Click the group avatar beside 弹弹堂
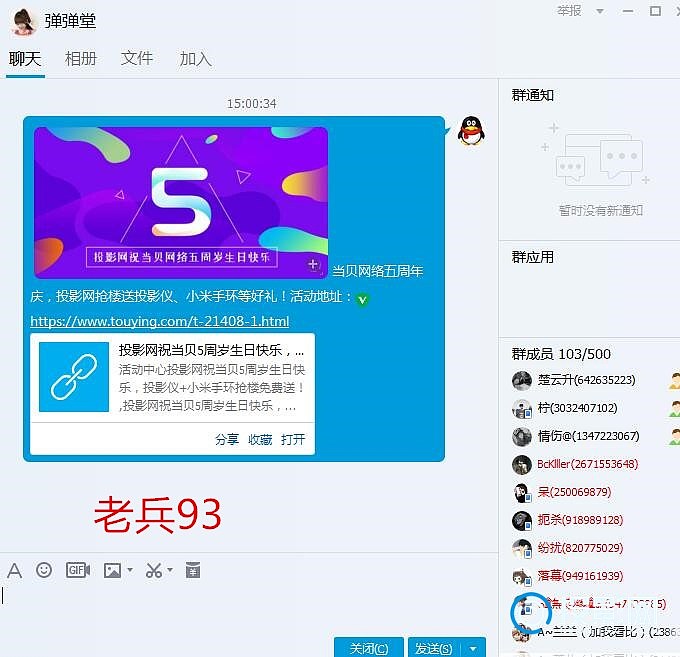This screenshot has height=657, width=680. tap(23, 21)
